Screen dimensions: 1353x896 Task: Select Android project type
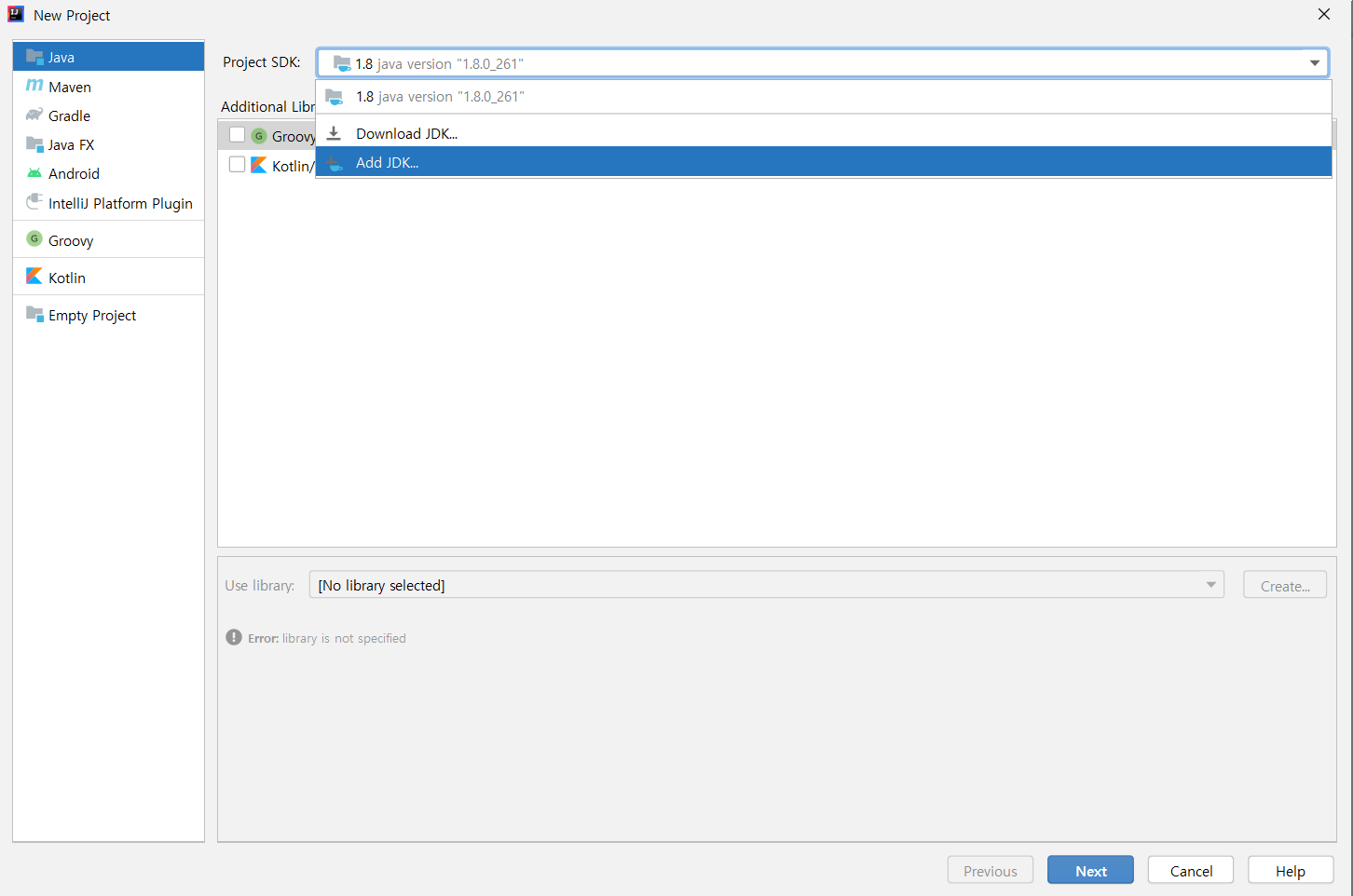pyautogui.click(x=108, y=173)
